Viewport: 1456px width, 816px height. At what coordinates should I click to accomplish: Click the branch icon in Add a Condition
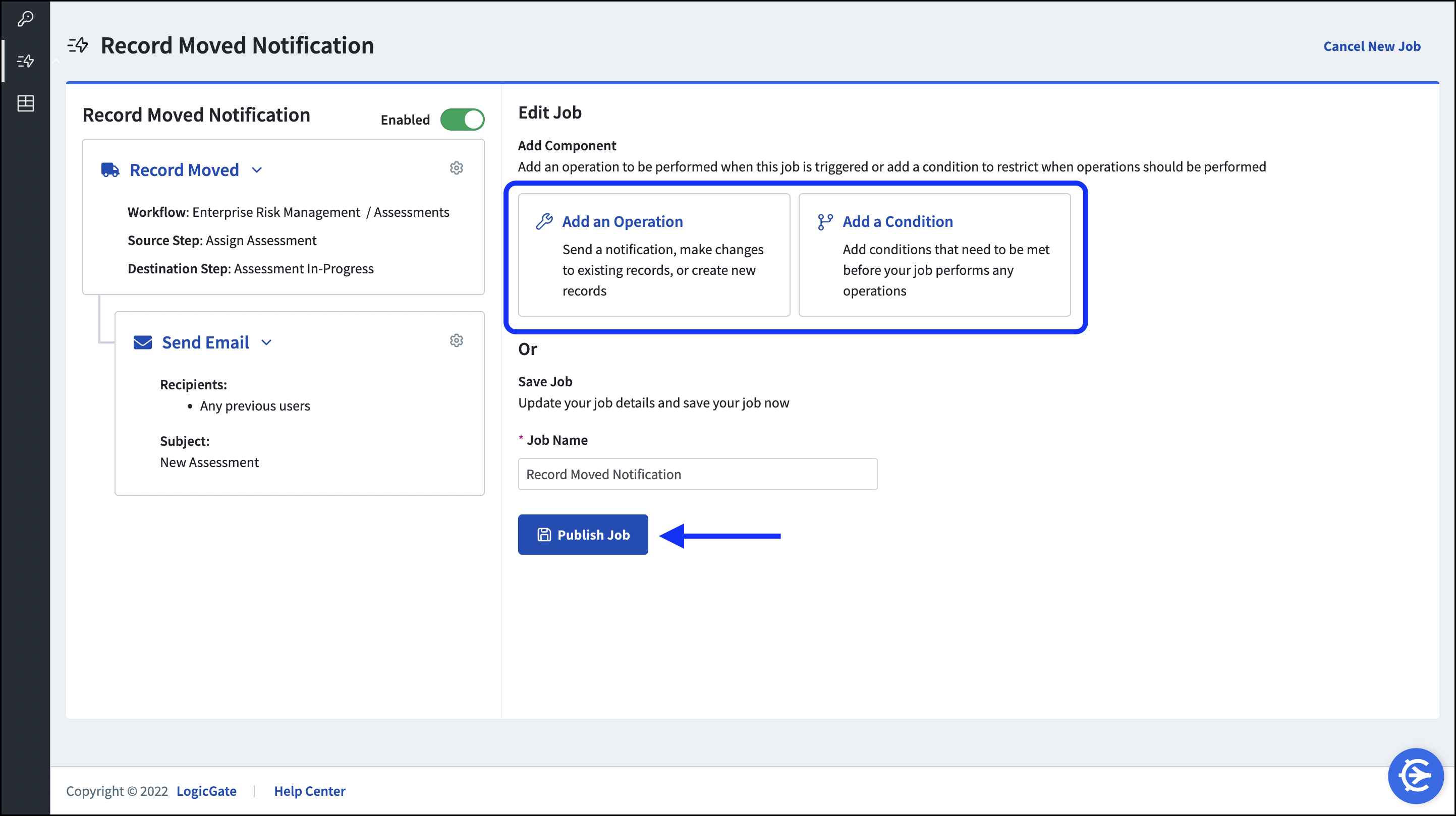[825, 221]
